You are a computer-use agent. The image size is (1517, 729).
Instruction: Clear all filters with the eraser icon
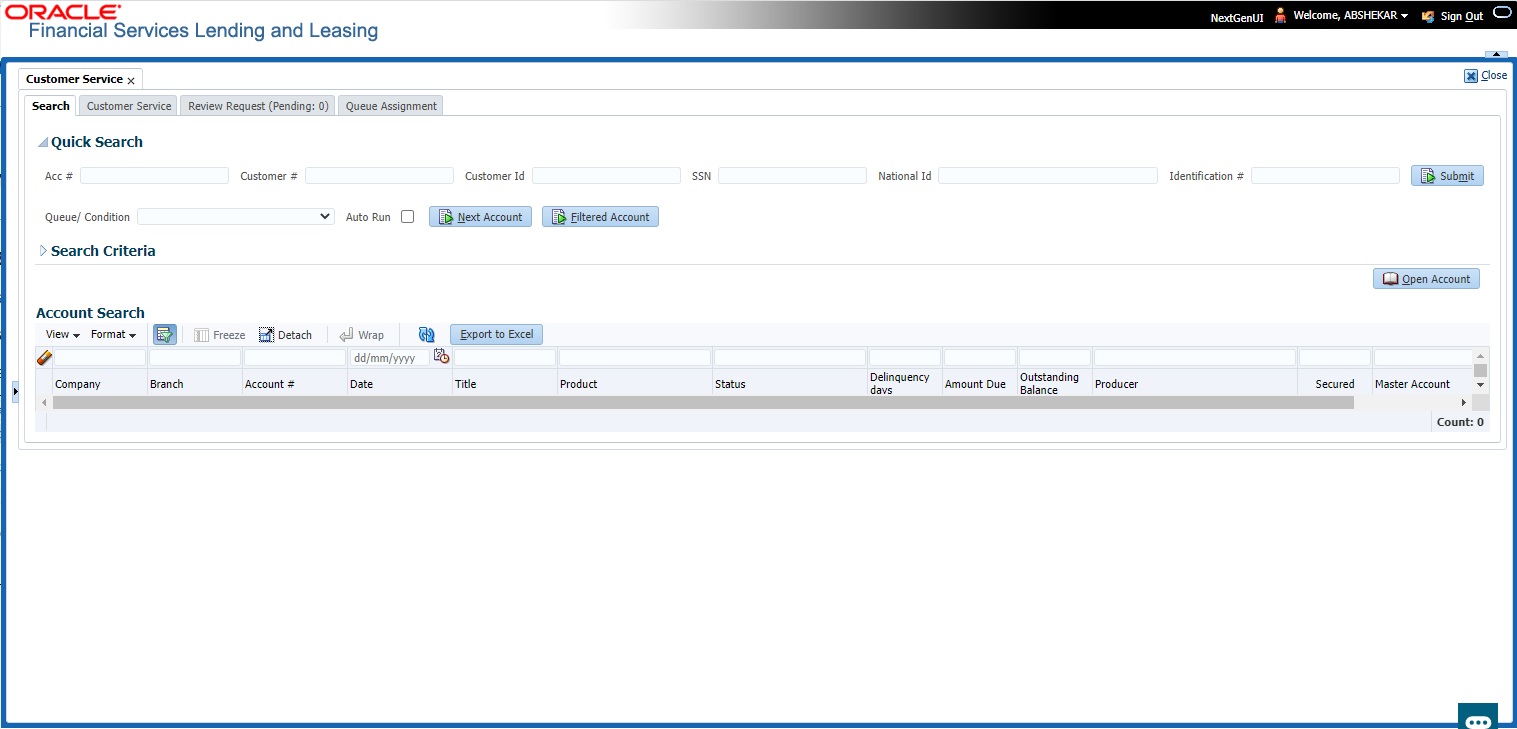point(44,357)
